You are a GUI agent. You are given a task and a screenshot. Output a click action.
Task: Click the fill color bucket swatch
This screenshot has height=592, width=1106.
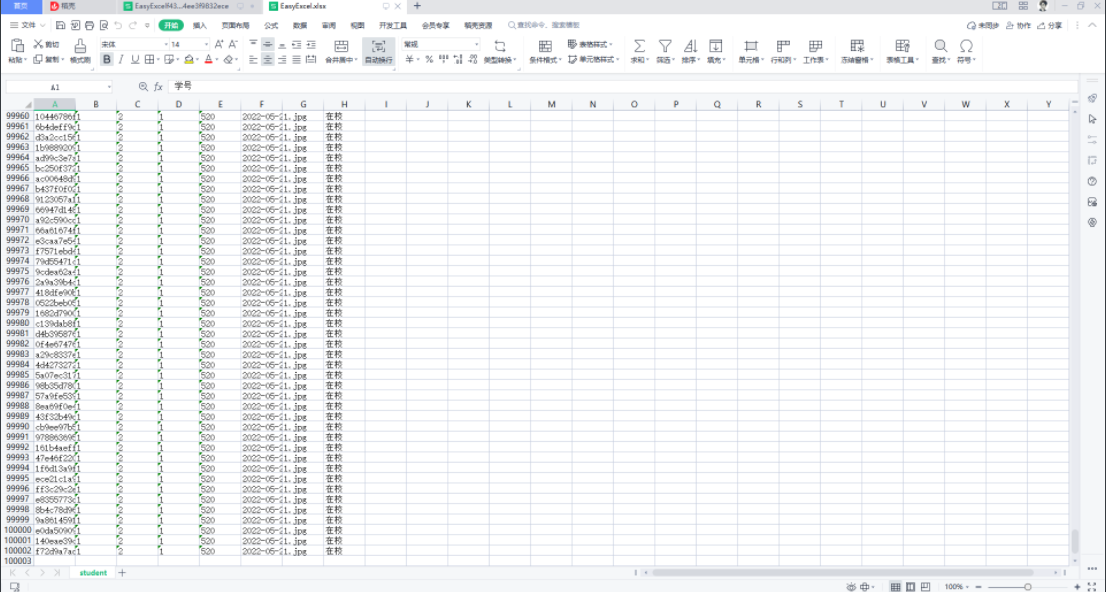[188, 60]
